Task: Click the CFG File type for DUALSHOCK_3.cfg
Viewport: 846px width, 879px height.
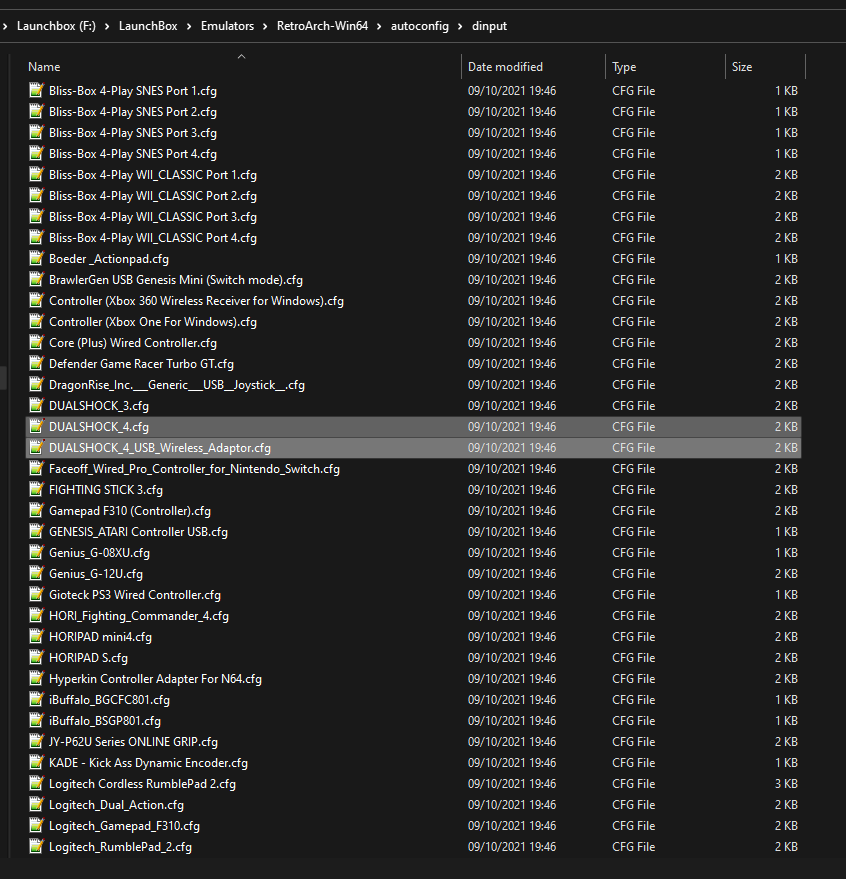Action: (x=634, y=405)
